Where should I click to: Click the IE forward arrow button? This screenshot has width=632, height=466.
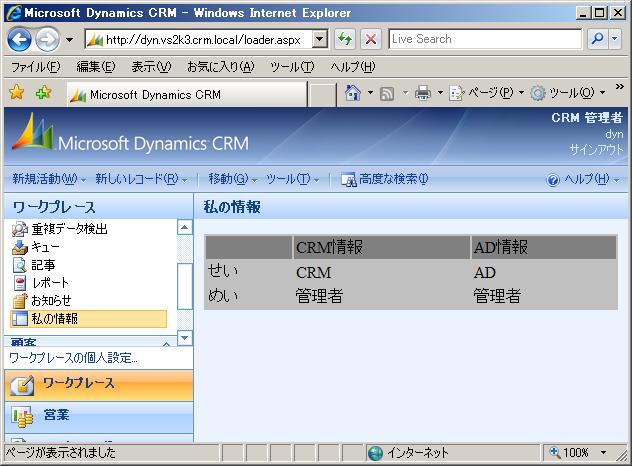tap(47, 40)
